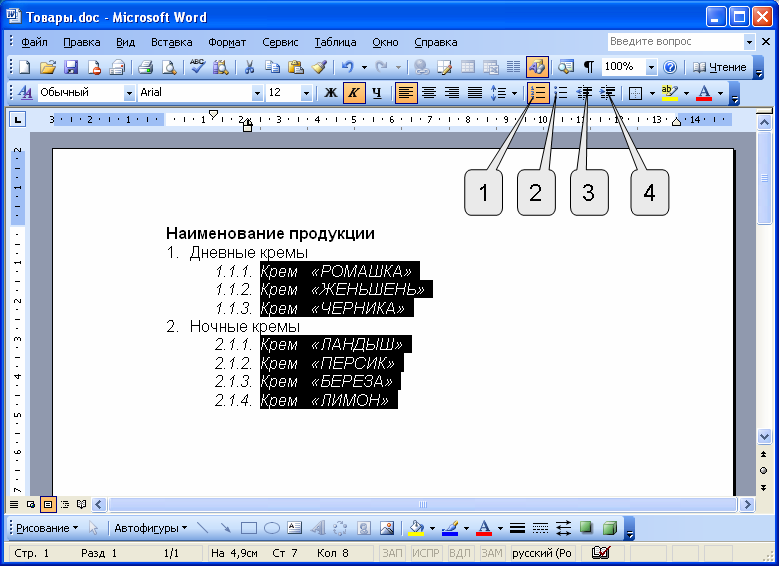The width and height of the screenshot is (779, 566).
Task: Toggle numbered list formatting
Action: click(x=538, y=93)
